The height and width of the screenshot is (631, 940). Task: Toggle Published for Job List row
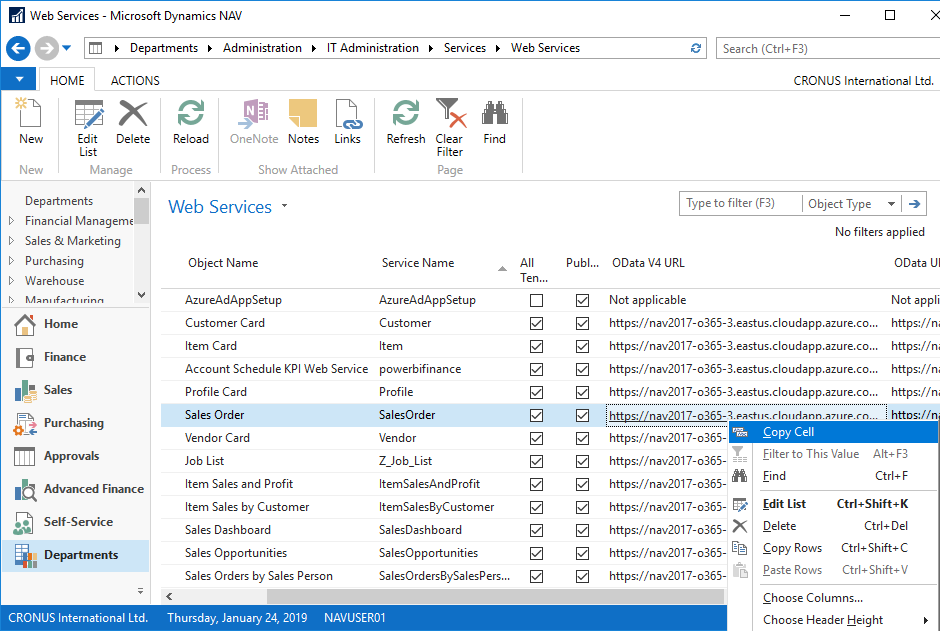coord(582,461)
